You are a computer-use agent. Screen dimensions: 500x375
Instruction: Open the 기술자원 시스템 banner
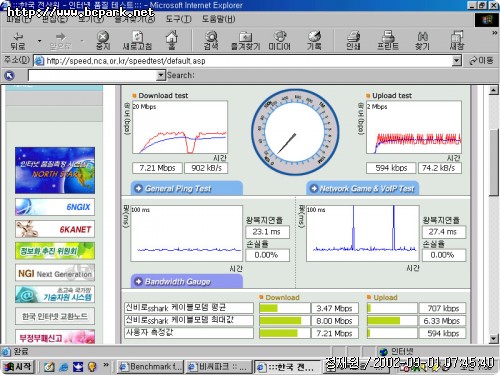[55, 294]
